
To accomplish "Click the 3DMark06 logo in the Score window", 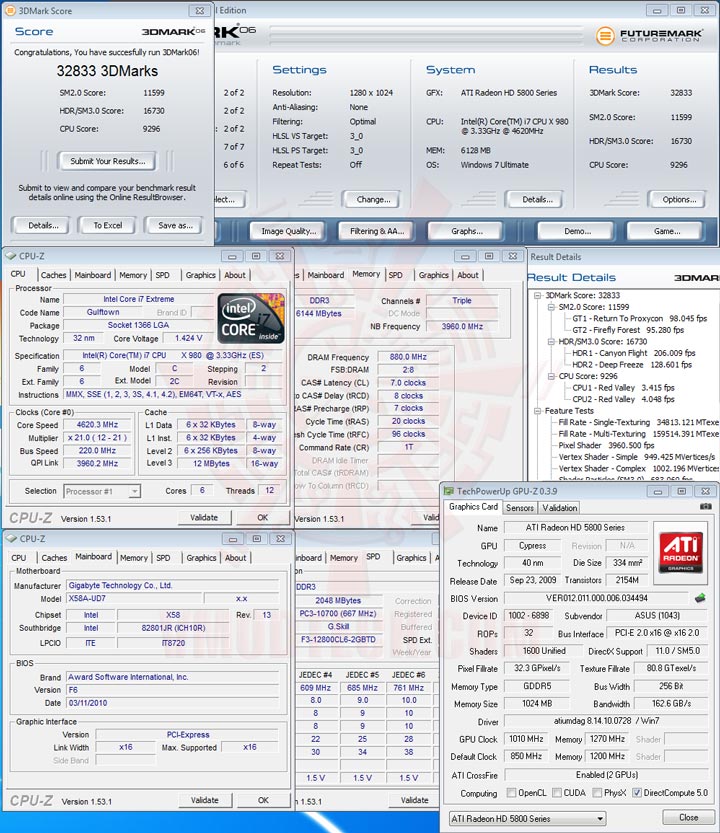I will click(173, 32).
